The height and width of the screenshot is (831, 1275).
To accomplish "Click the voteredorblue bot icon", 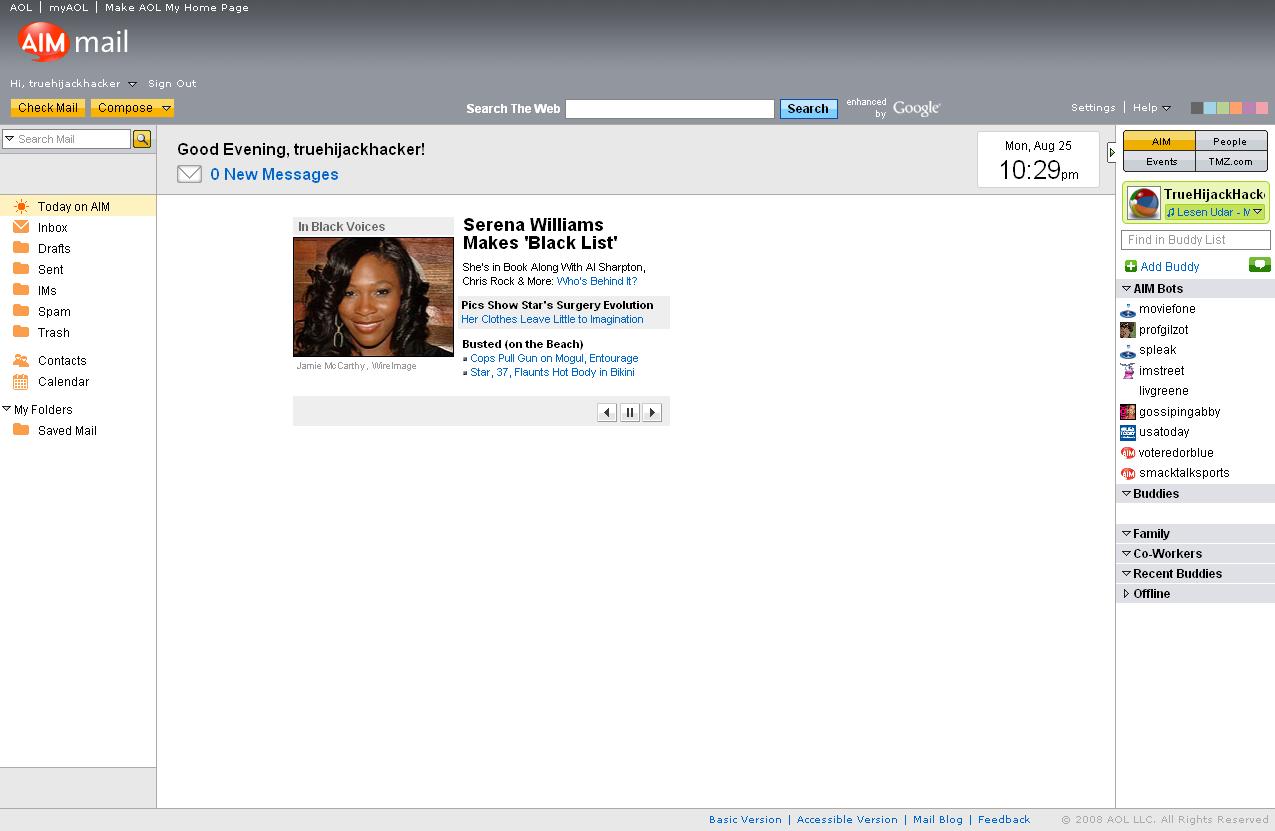I will point(1128,453).
